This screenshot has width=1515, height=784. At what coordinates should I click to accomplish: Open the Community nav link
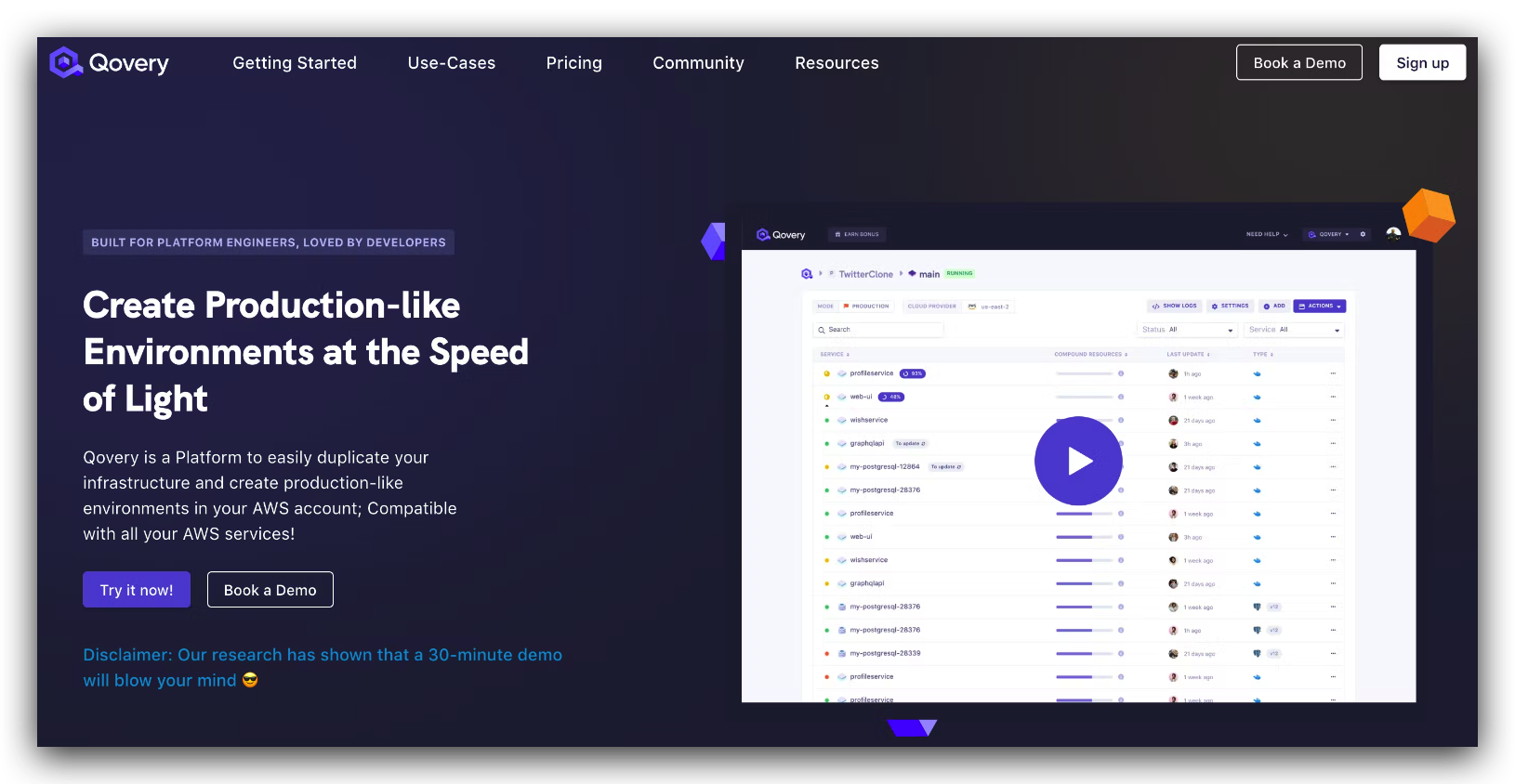click(x=698, y=63)
